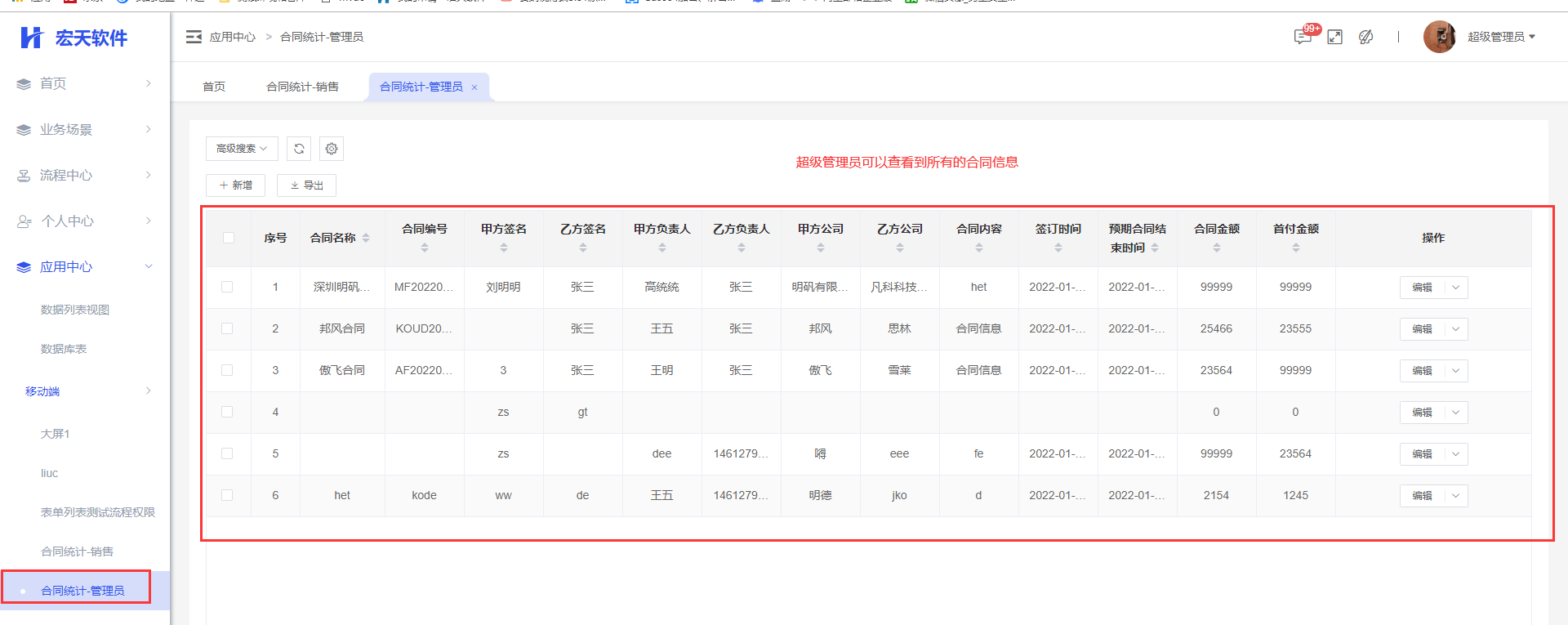Image resolution: width=1568 pixels, height=625 pixels.
Task: Open the dropdown arrow next to row 2 编辑
Action: click(x=1455, y=329)
